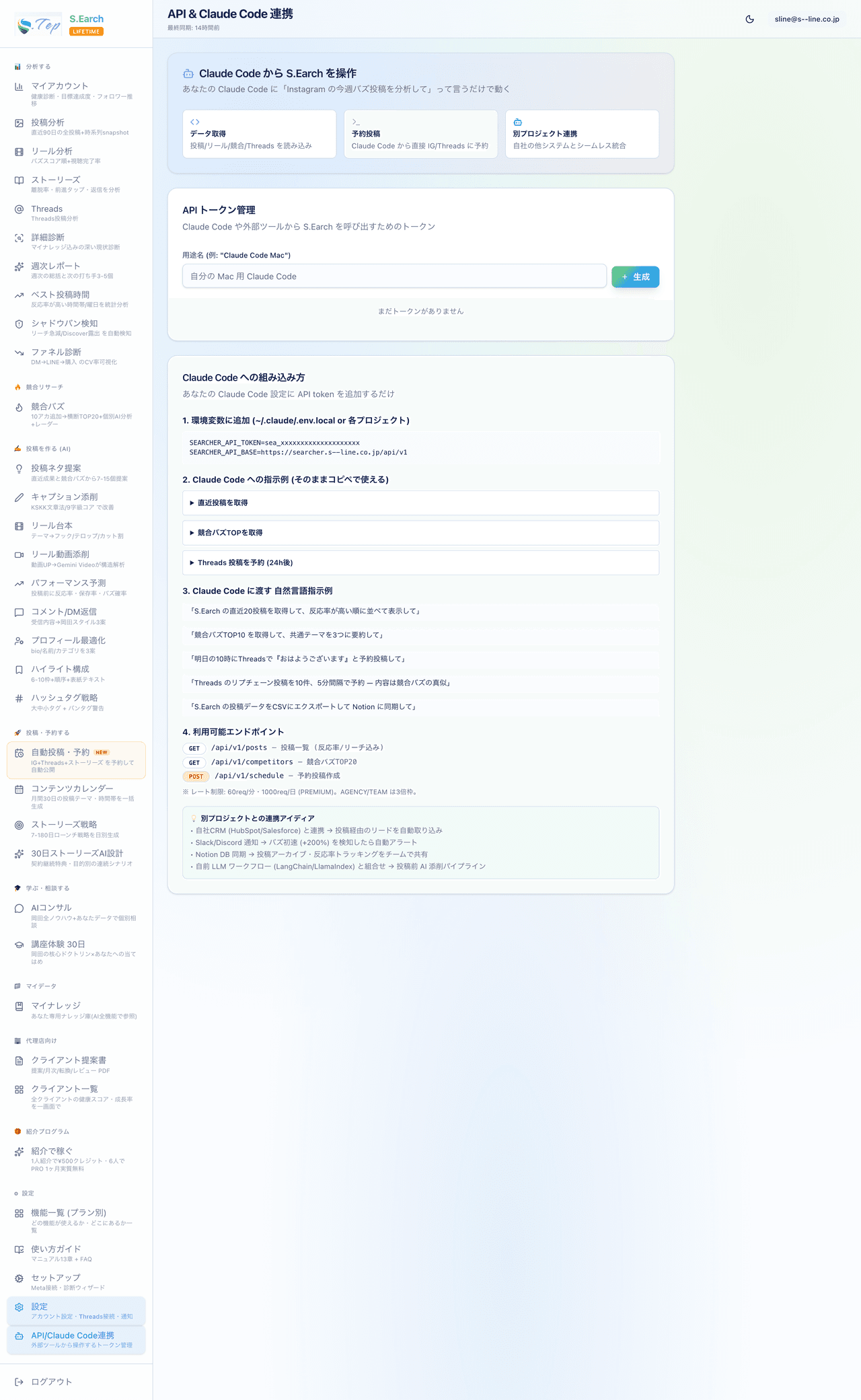861x1400 pixels.
Task: Click まだトークンがありません message
Action: point(420,311)
